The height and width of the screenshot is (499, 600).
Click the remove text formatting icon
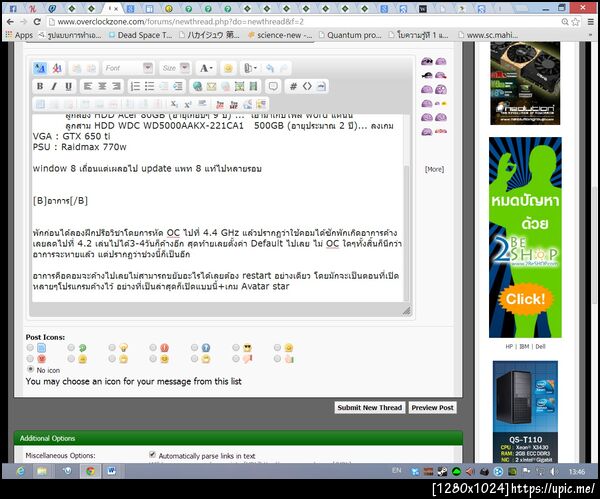[57, 68]
